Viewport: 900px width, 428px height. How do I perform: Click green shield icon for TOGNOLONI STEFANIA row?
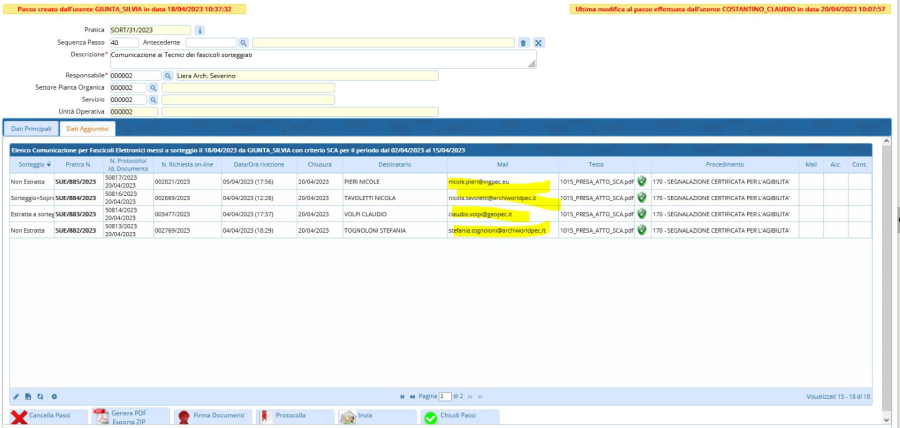tap(642, 230)
